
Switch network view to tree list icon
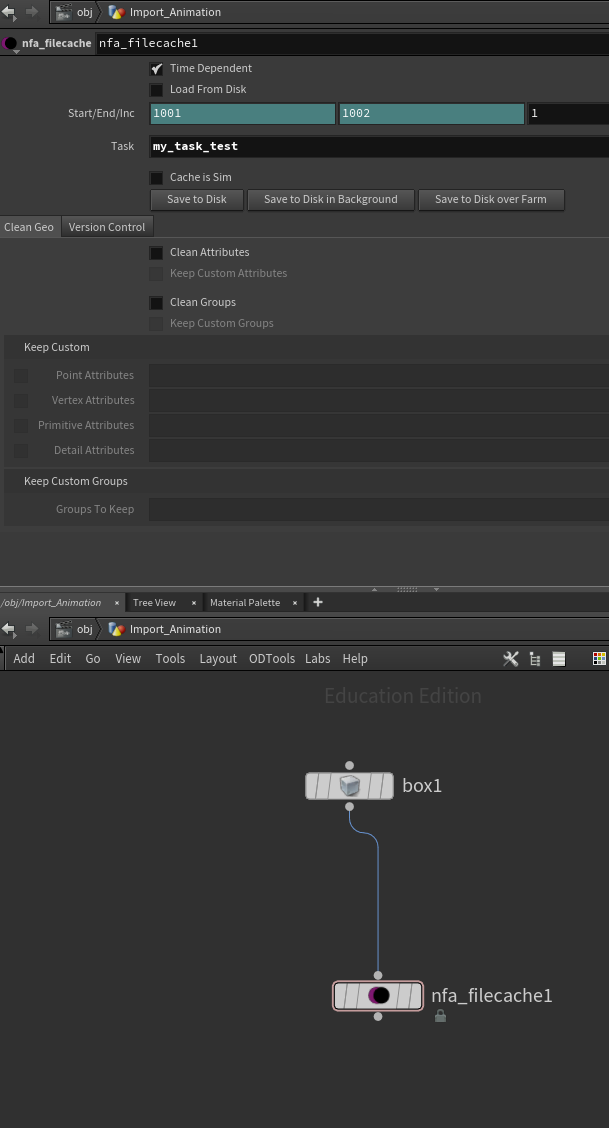coord(535,659)
